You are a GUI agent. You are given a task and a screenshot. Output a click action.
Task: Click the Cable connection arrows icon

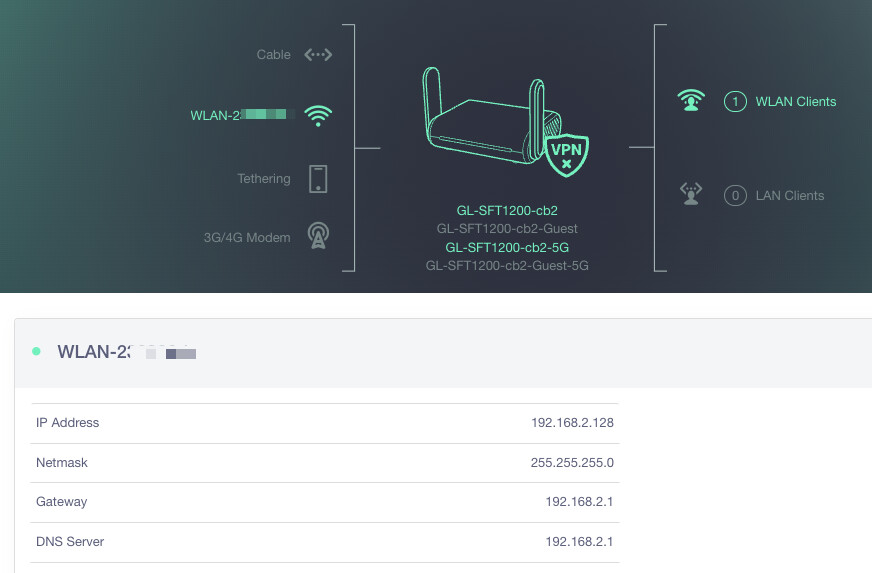click(318, 55)
